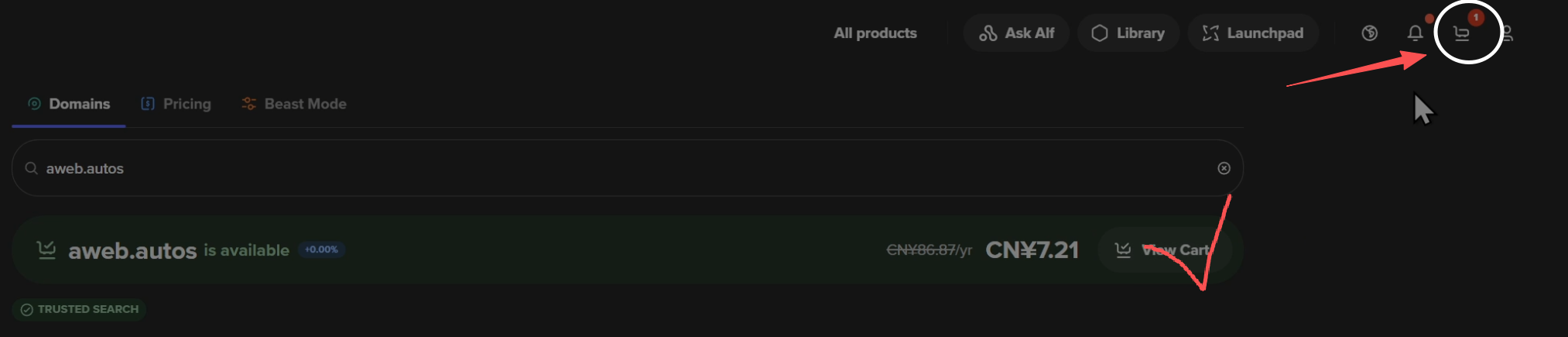Expand the All products menu
This screenshot has height=337, width=1568.
click(875, 33)
